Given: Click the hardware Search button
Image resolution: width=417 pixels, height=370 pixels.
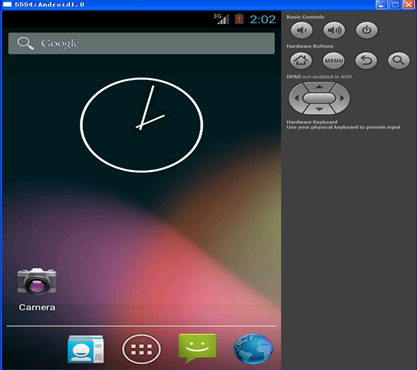Looking at the screenshot, I should pos(399,61).
